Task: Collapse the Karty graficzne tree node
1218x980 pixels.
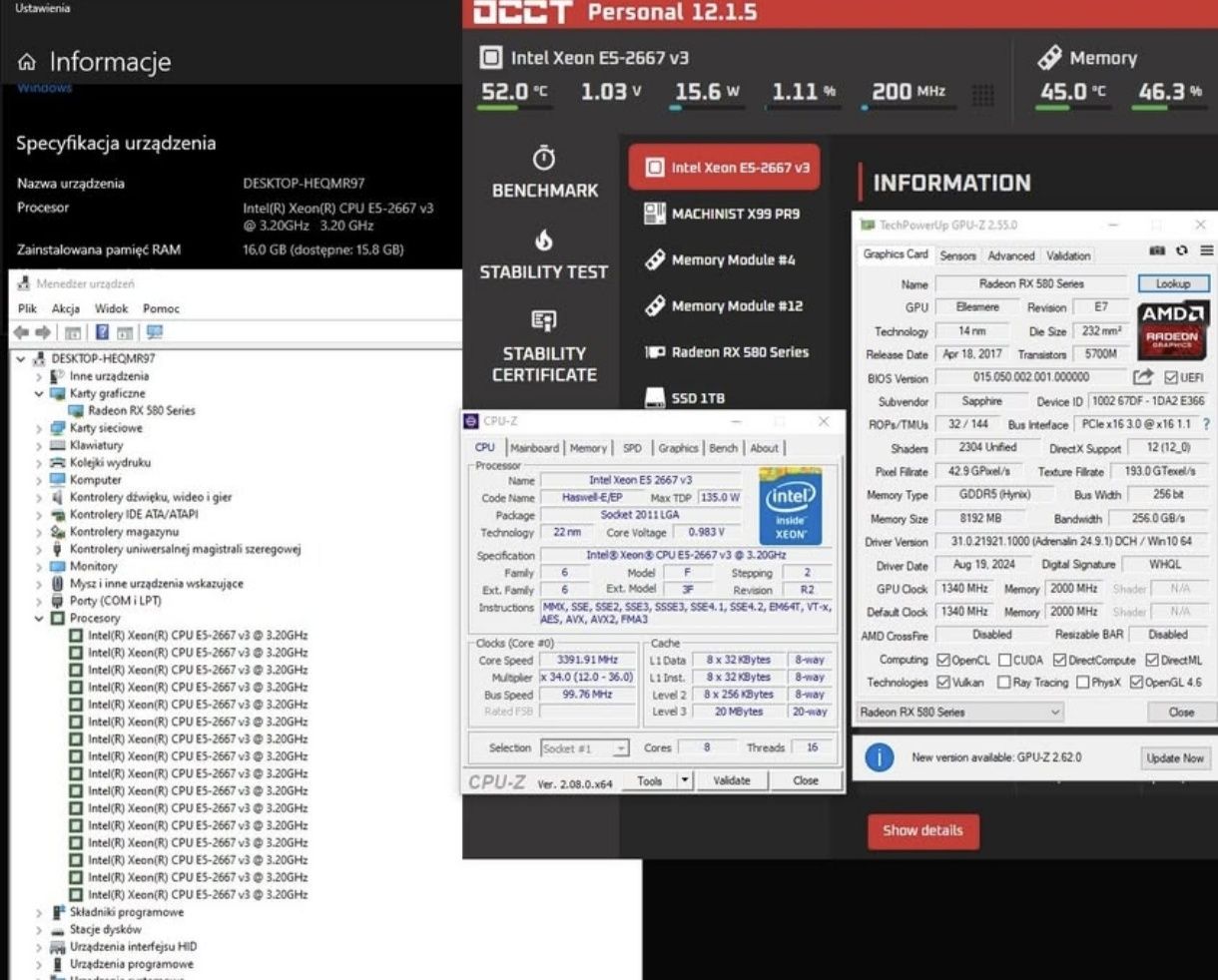Action: click(x=39, y=393)
